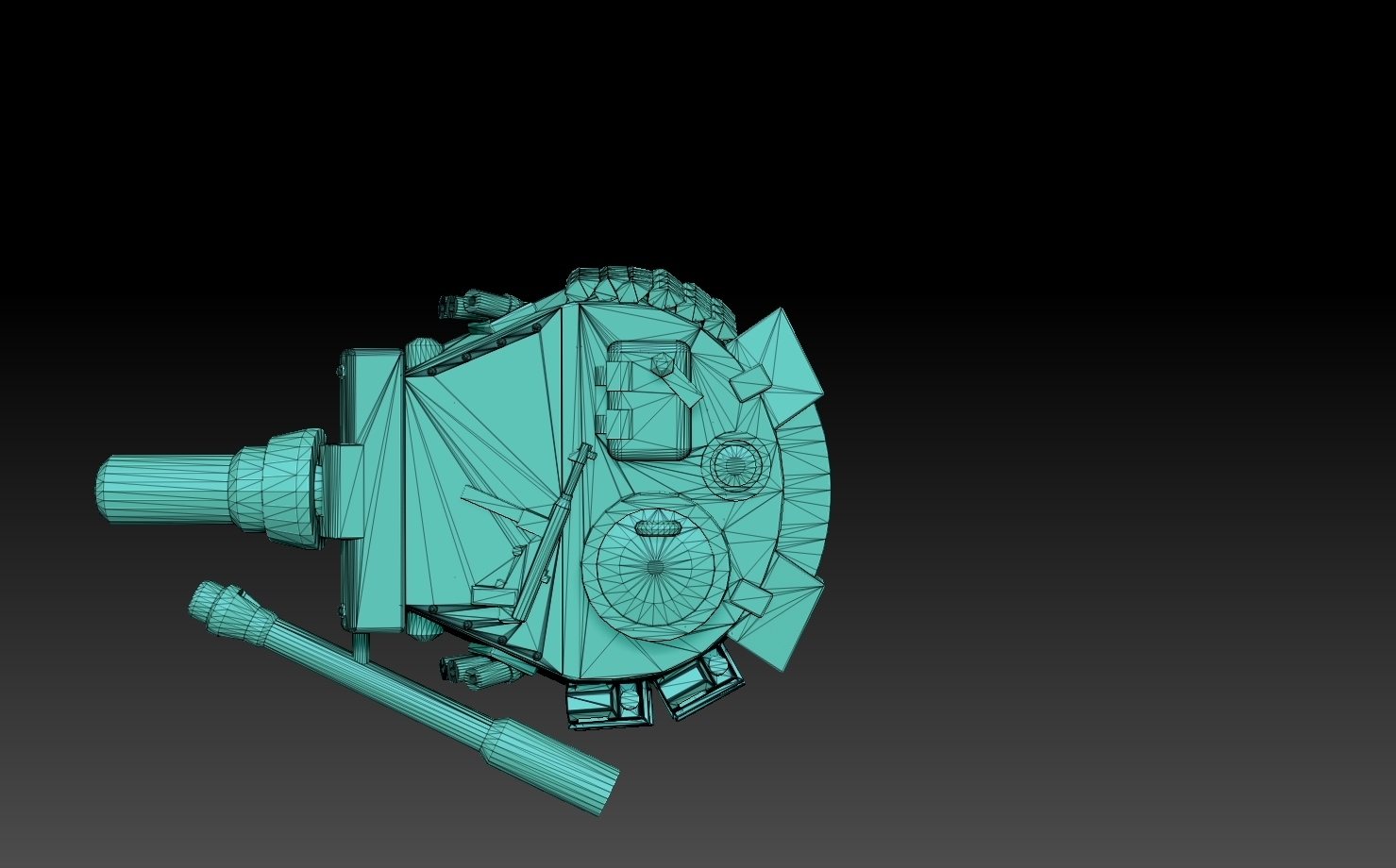Click the dark background area away from the model
This screenshot has height=868, width=1396.
[1133, 189]
